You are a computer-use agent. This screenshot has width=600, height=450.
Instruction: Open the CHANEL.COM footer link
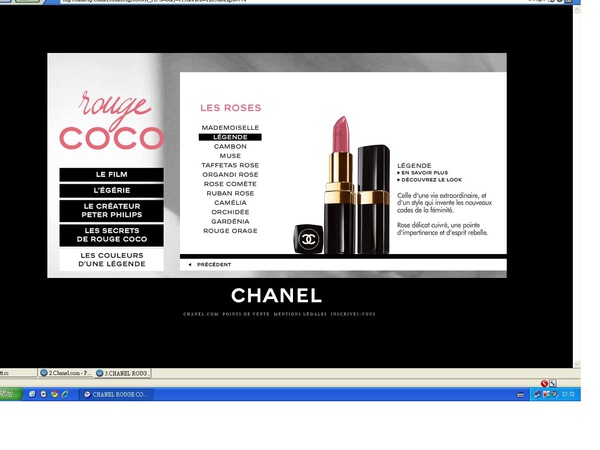pos(201,314)
